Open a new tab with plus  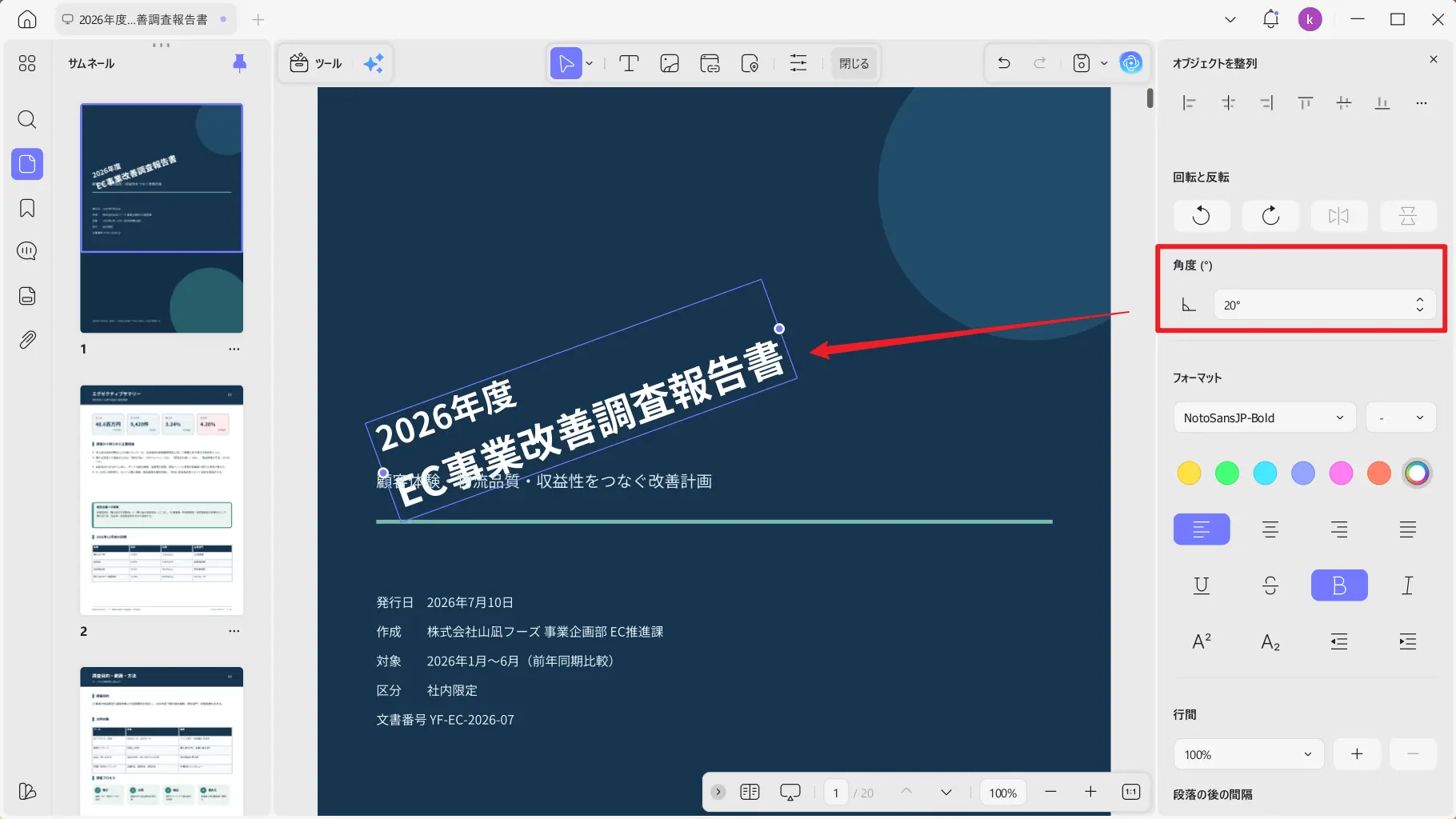(x=258, y=19)
